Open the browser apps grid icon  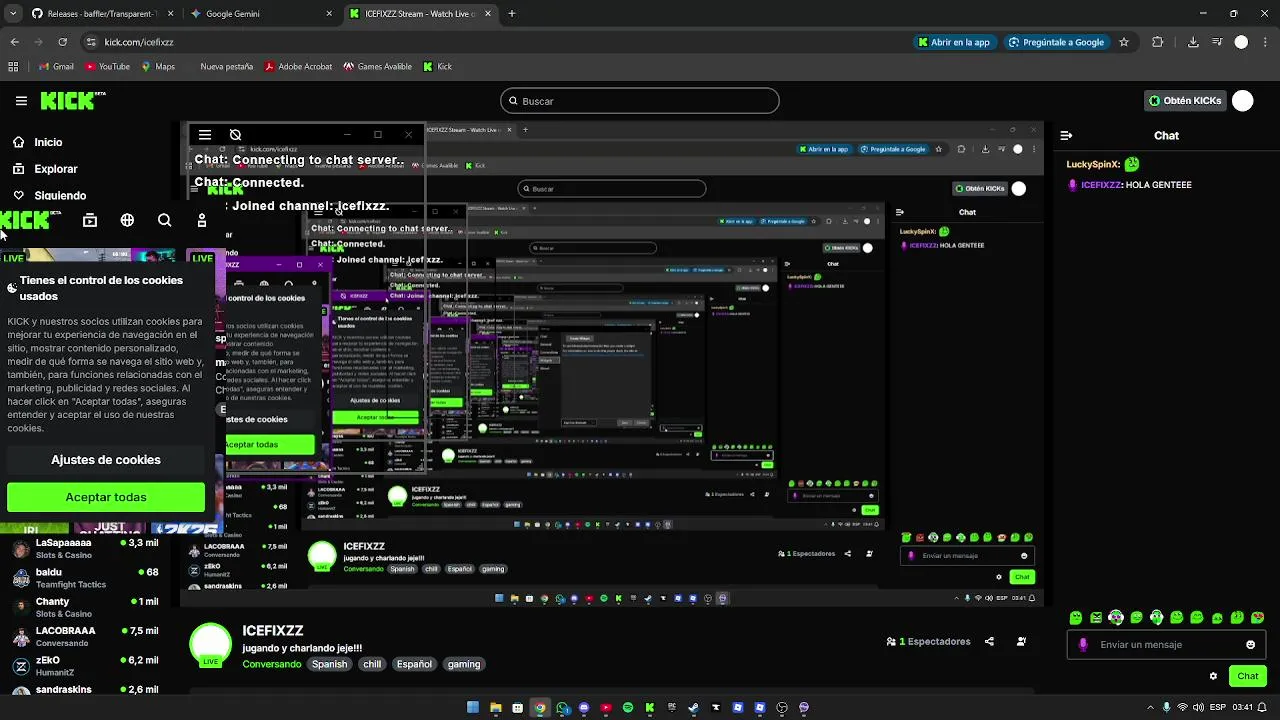[13, 67]
